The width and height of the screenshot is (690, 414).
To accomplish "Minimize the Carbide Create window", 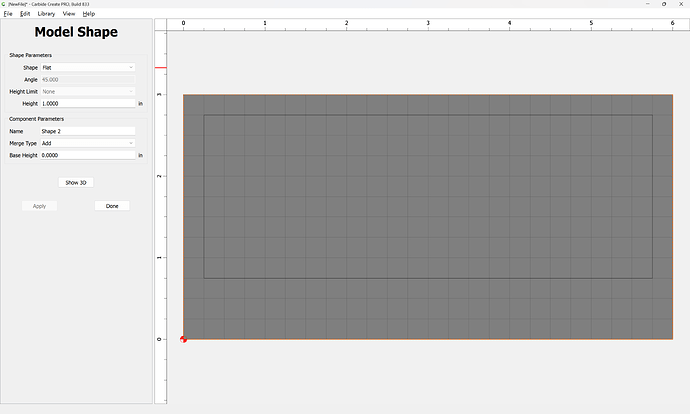I will point(648,4).
